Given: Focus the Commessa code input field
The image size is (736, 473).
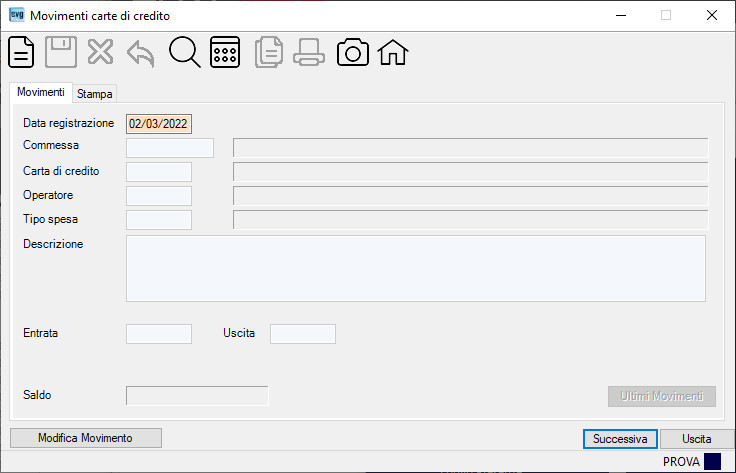Looking at the screenshot, I should [170, 148].
